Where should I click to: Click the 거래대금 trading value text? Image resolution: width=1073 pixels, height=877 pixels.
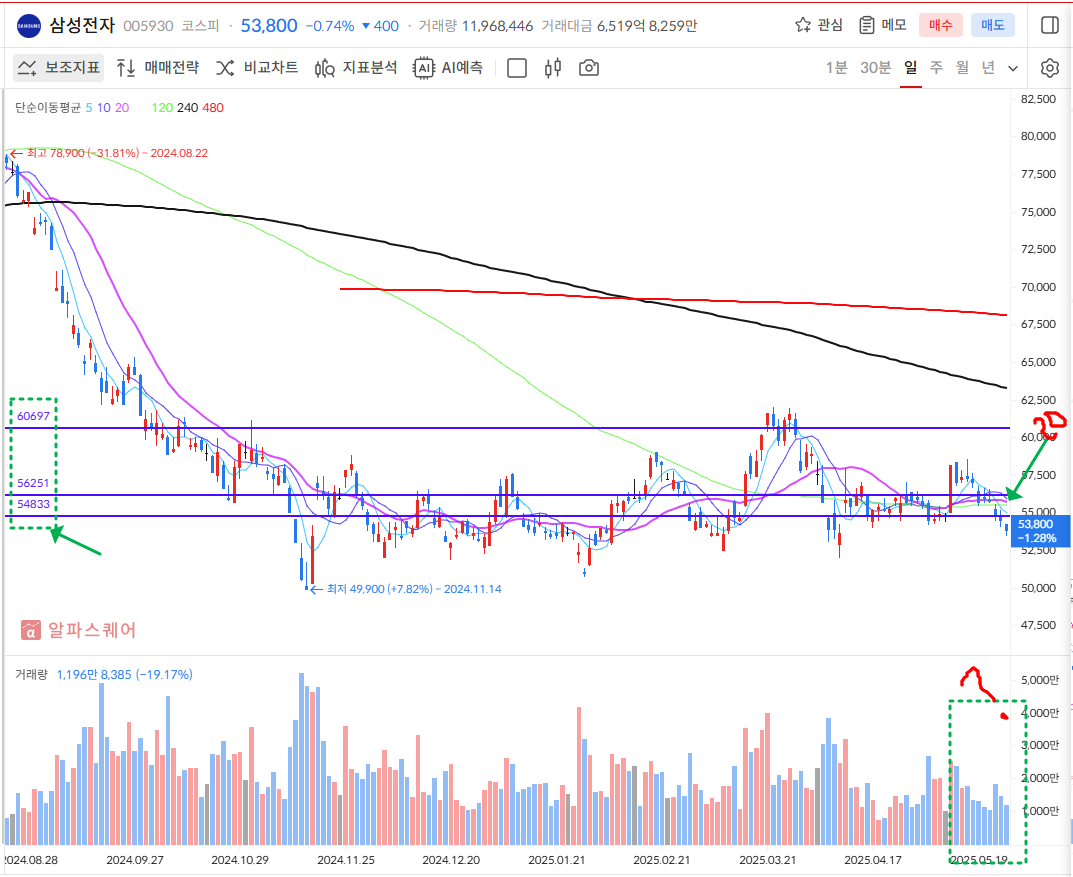point(619,26)
